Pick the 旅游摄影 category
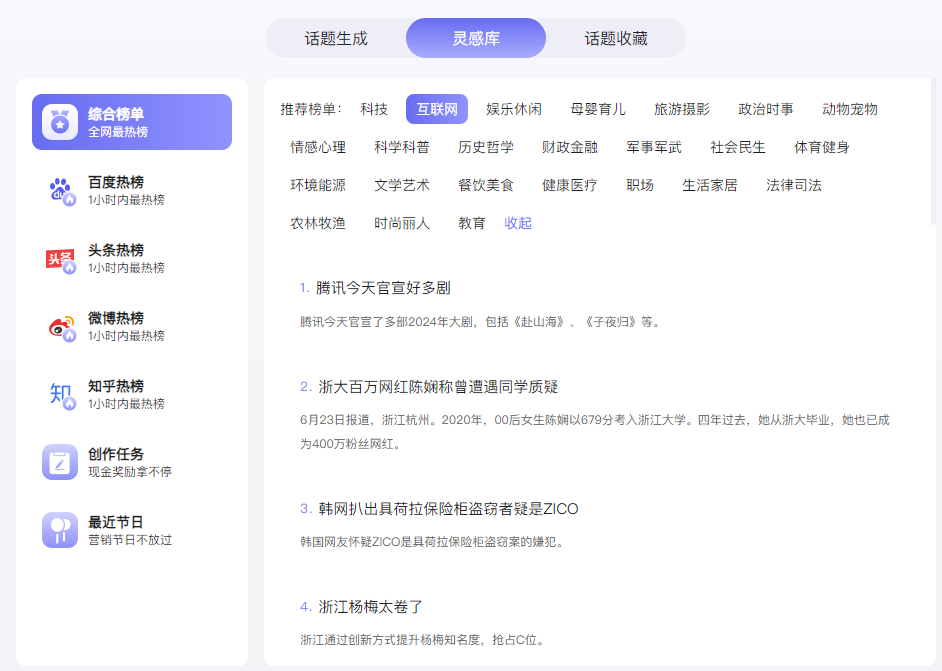Image resolution: width=942 pixels, height=671 pixels. [x=682, y=109]
